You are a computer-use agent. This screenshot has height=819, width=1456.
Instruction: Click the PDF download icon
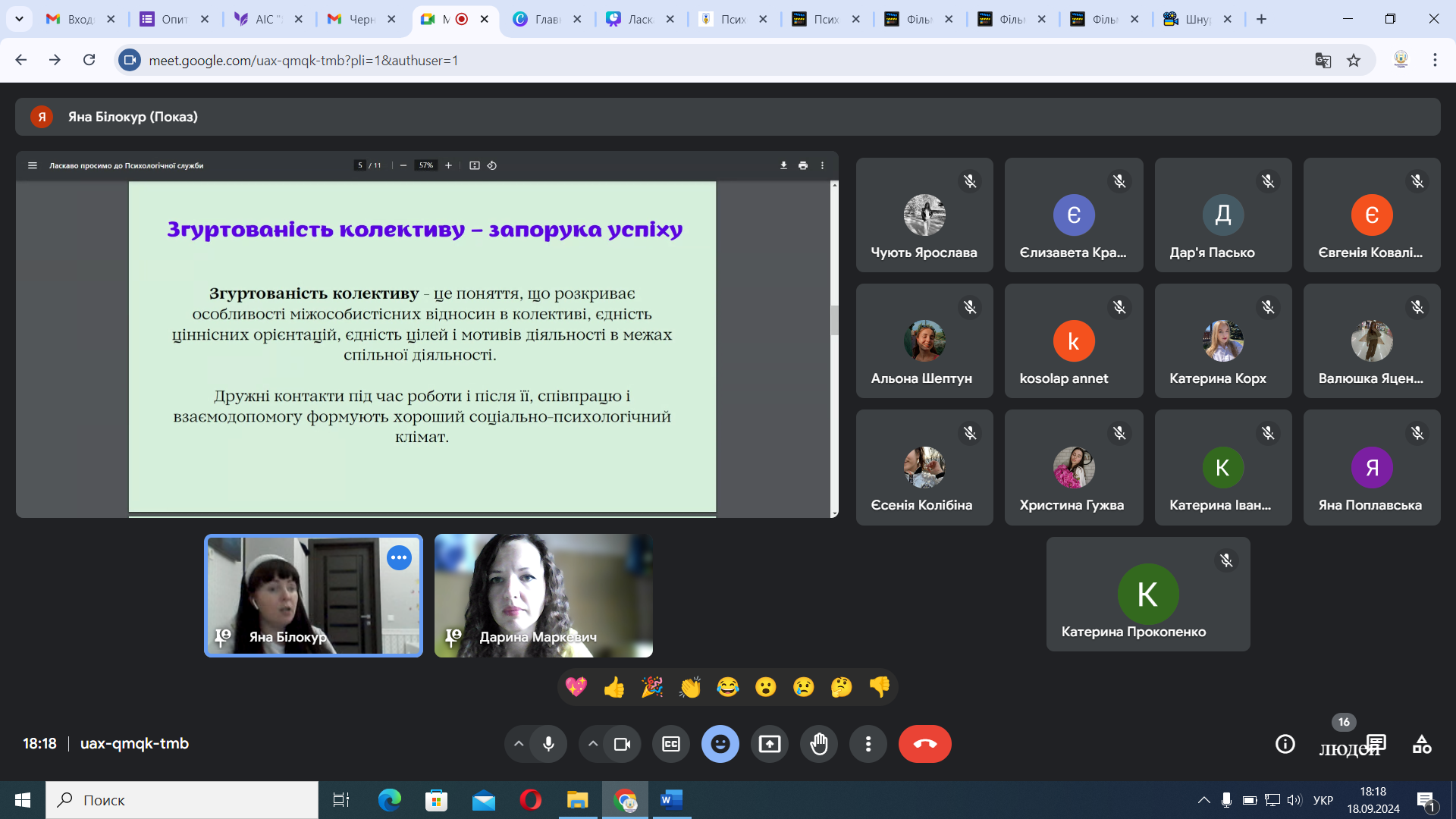pyautogui.click(x=783, y=165)
